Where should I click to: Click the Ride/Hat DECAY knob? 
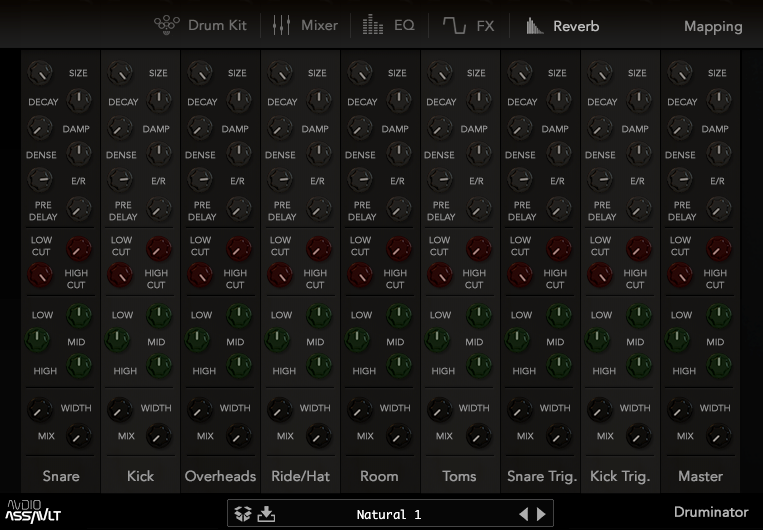pos(319,100)
